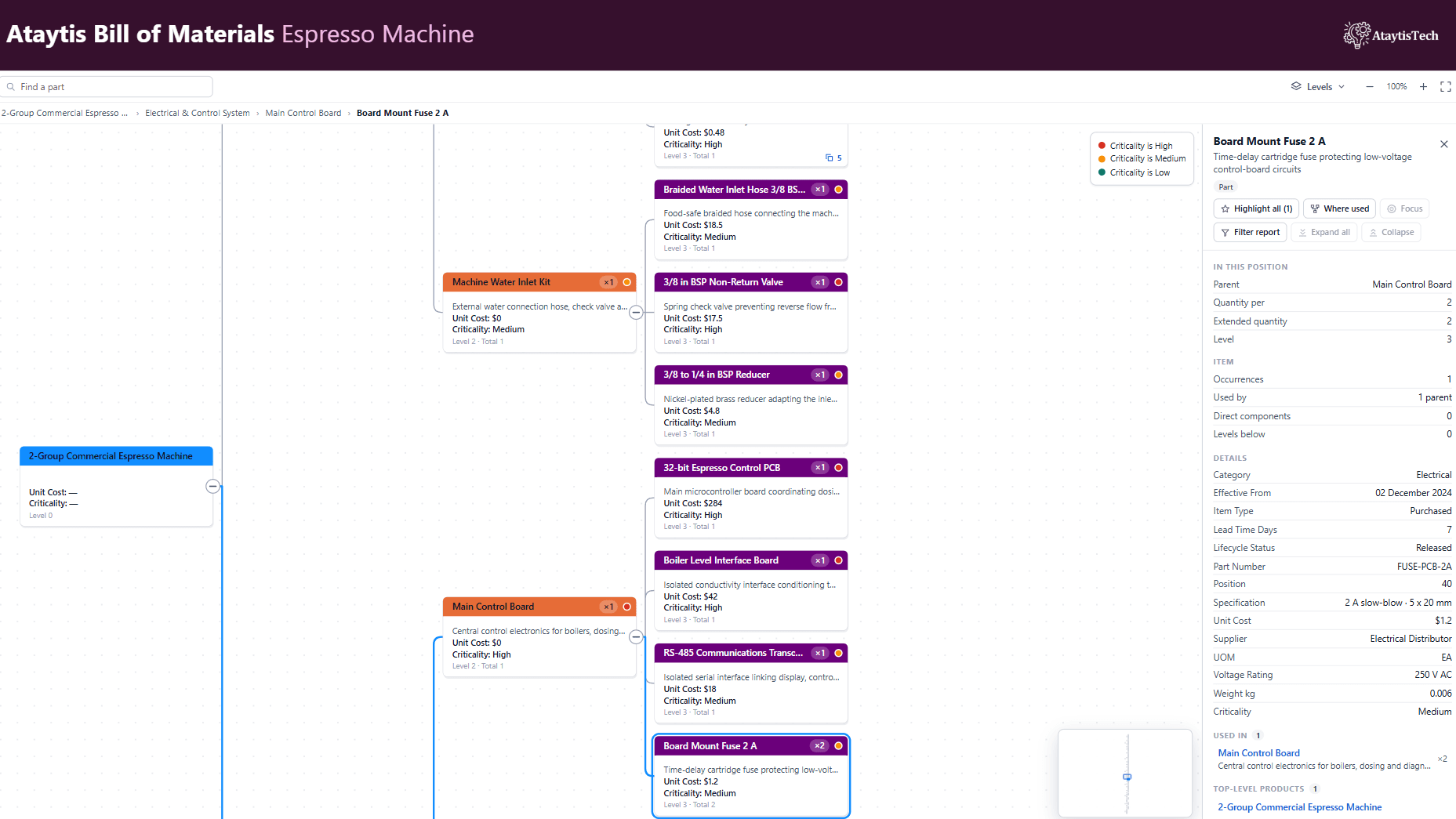
Task: Click criticality dot on 32-bit Espresso Control PCB
Action: pyautogui.click(x=838, y=468)
